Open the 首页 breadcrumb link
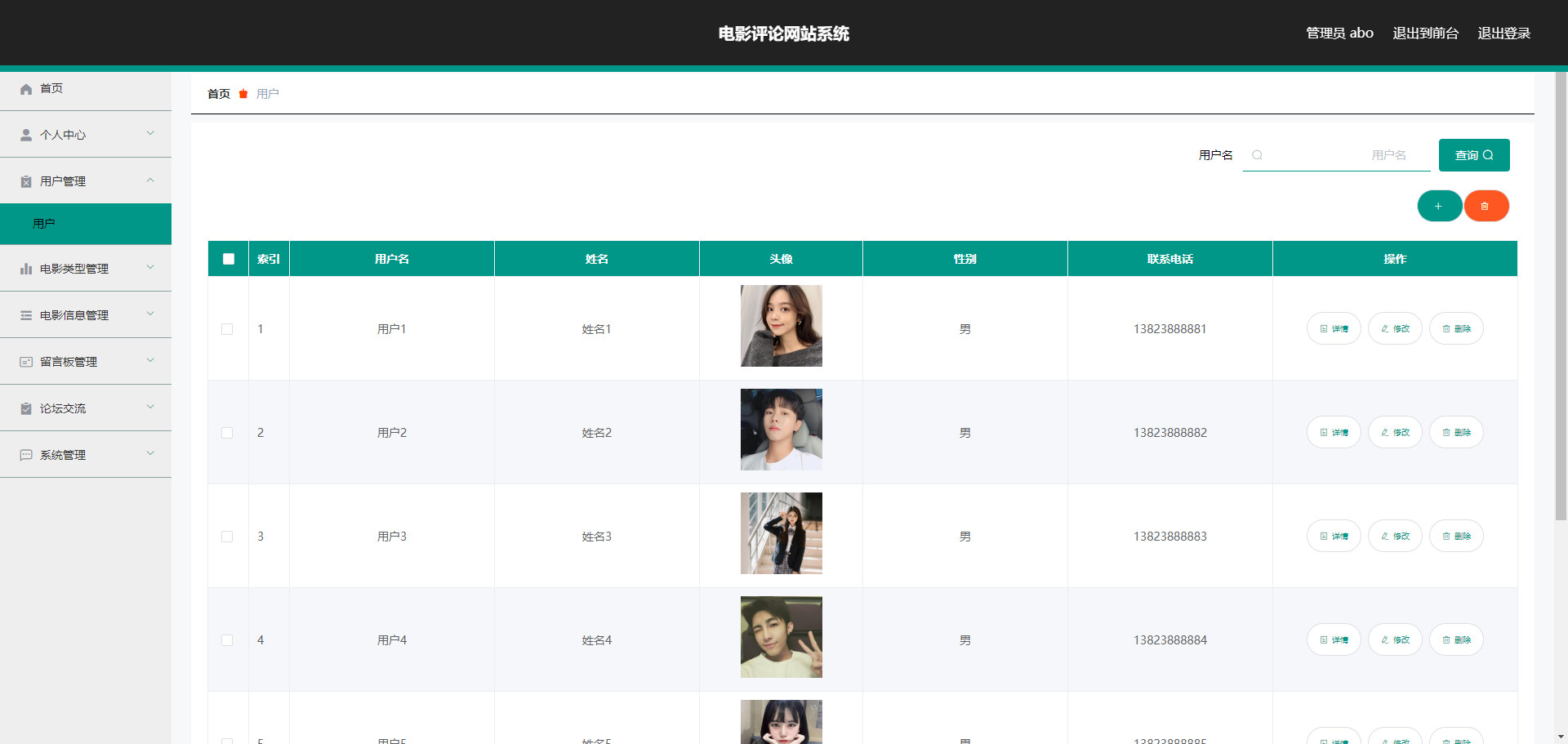Image resolution: width=1568 pixels, height=744 pixels. pyautogui.click(x=219, y=94)
